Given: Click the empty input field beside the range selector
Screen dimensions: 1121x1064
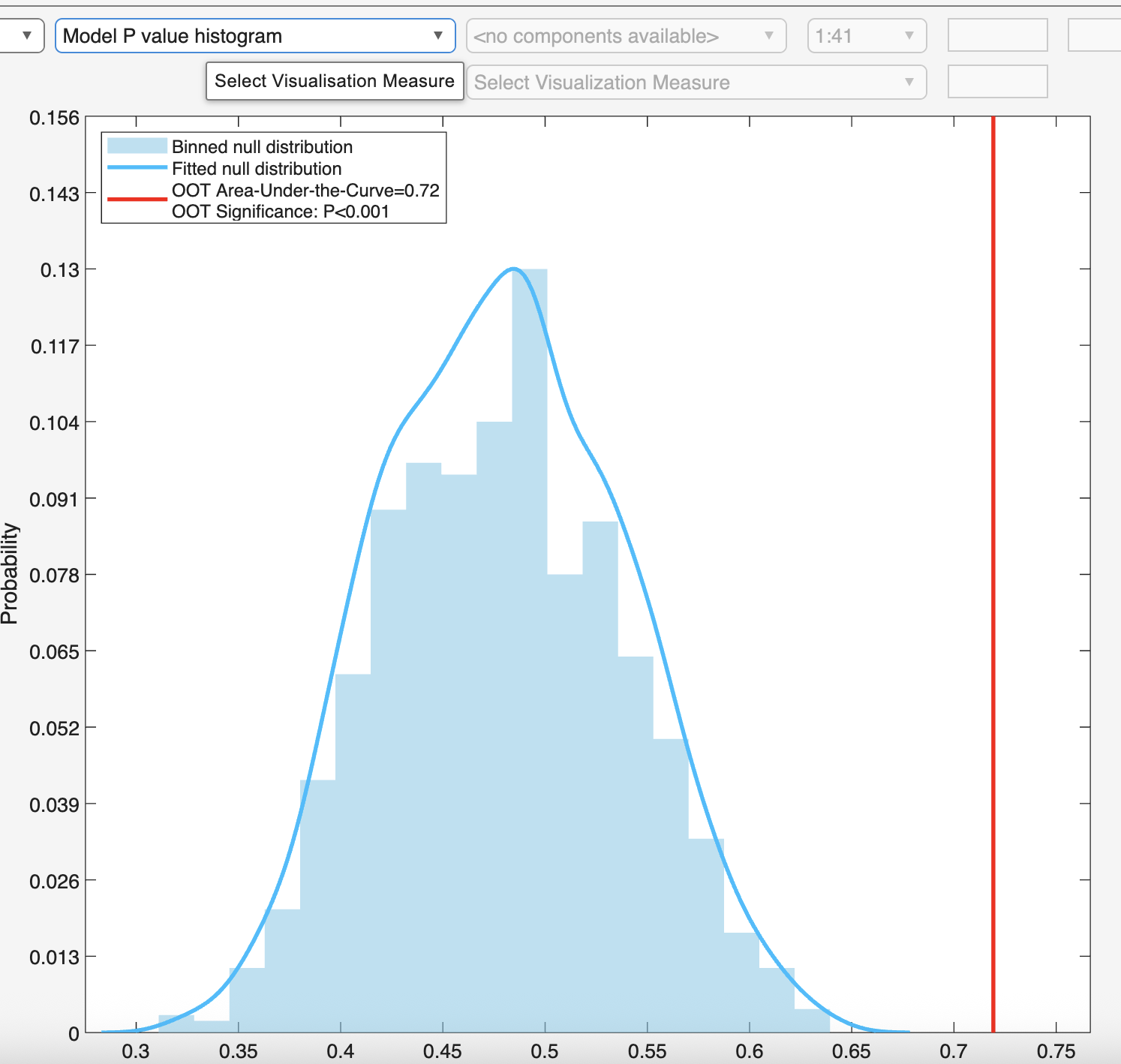Looking at the screenshot, I should pyautogui.click(x=996, y=35).
